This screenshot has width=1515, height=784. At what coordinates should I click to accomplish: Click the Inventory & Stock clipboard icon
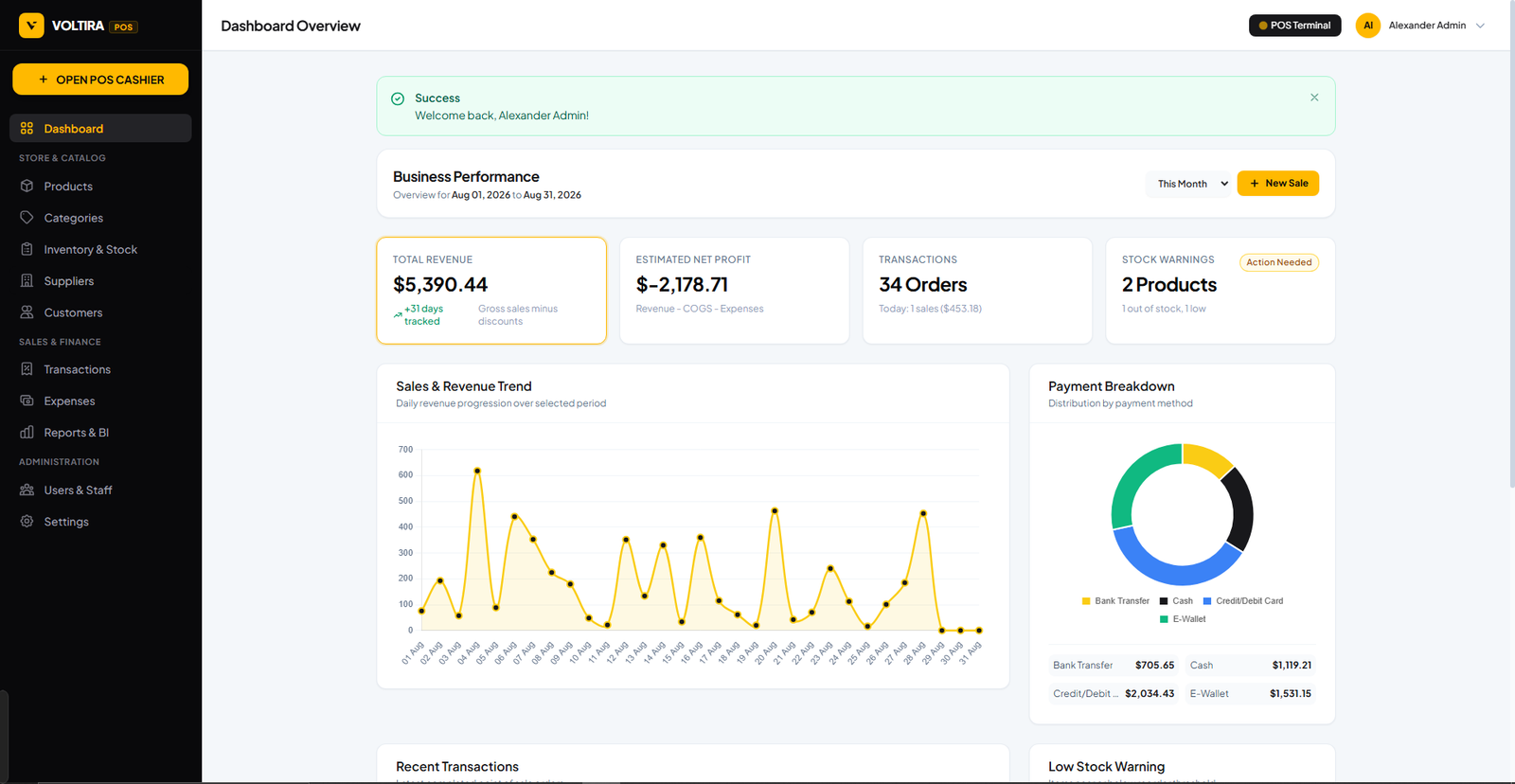tap(27, 249)
